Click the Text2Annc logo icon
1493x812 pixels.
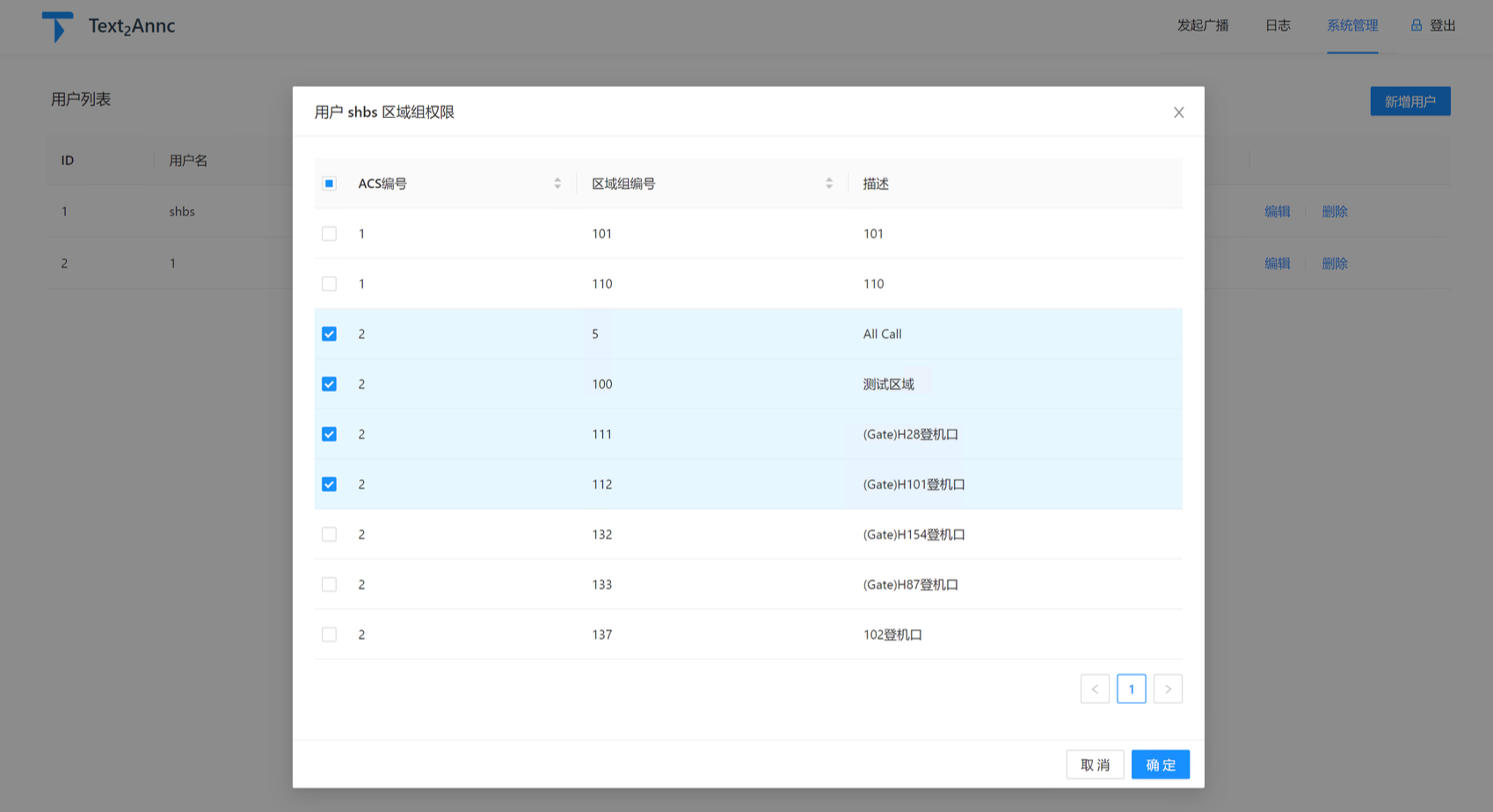coord(57,26)
